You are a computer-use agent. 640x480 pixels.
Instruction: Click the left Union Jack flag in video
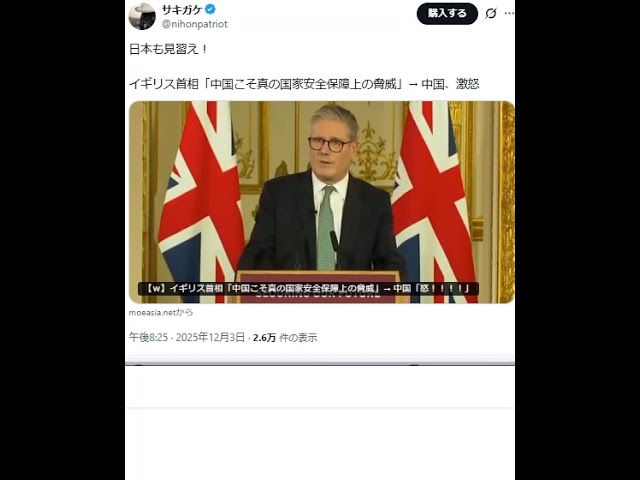tap(200, 202)
